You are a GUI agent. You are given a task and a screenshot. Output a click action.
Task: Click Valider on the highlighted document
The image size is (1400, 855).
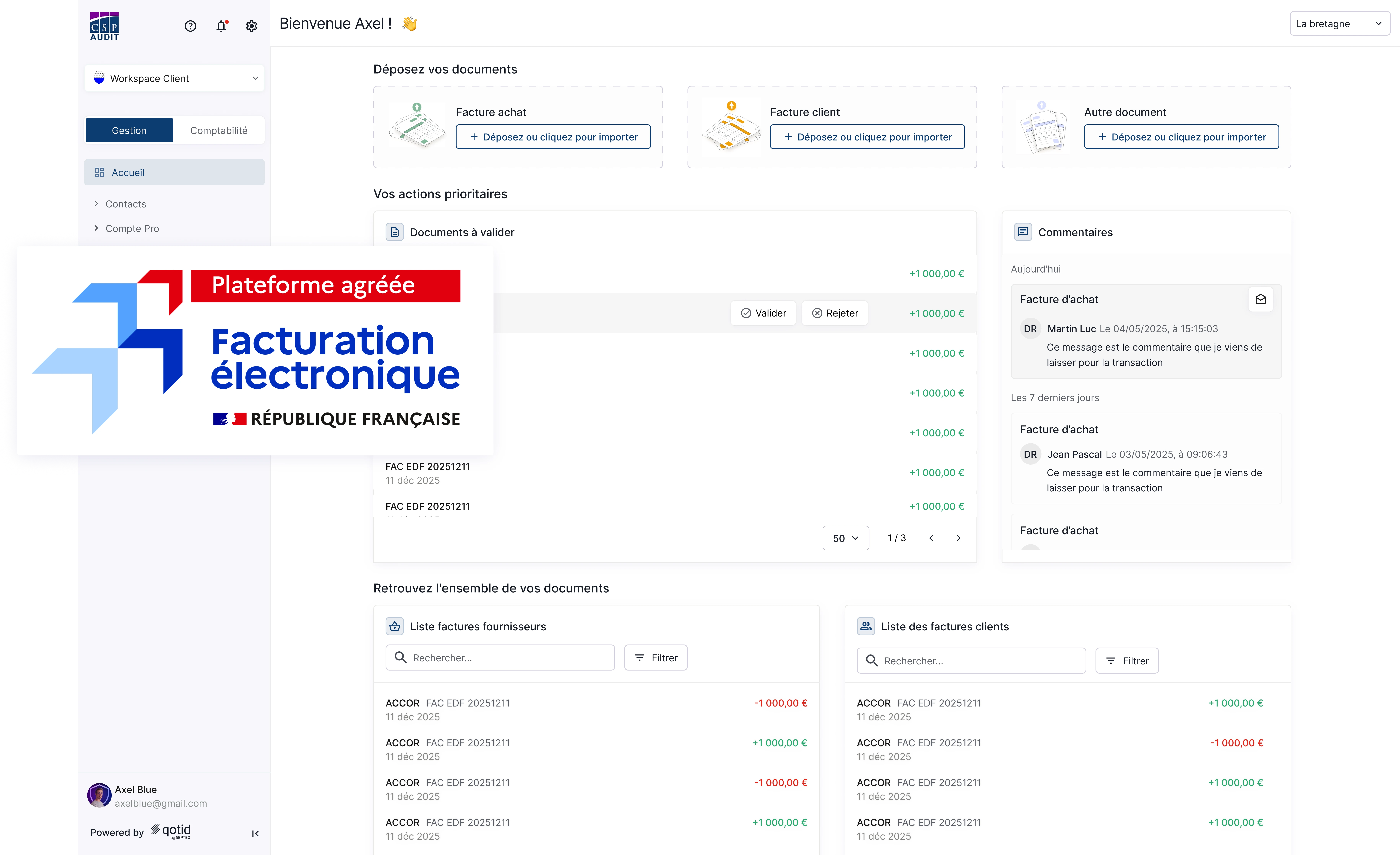tap(763, 313)
